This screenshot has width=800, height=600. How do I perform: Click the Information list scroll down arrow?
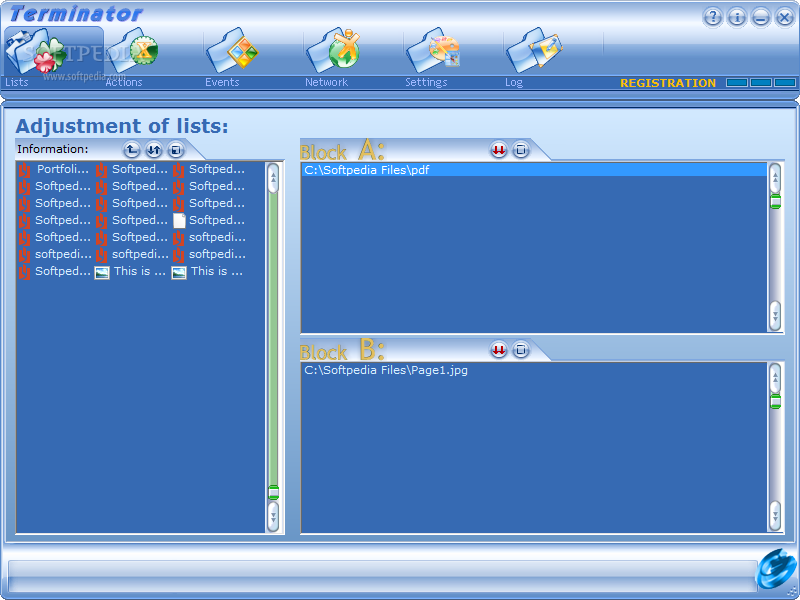tap(273, 517)
